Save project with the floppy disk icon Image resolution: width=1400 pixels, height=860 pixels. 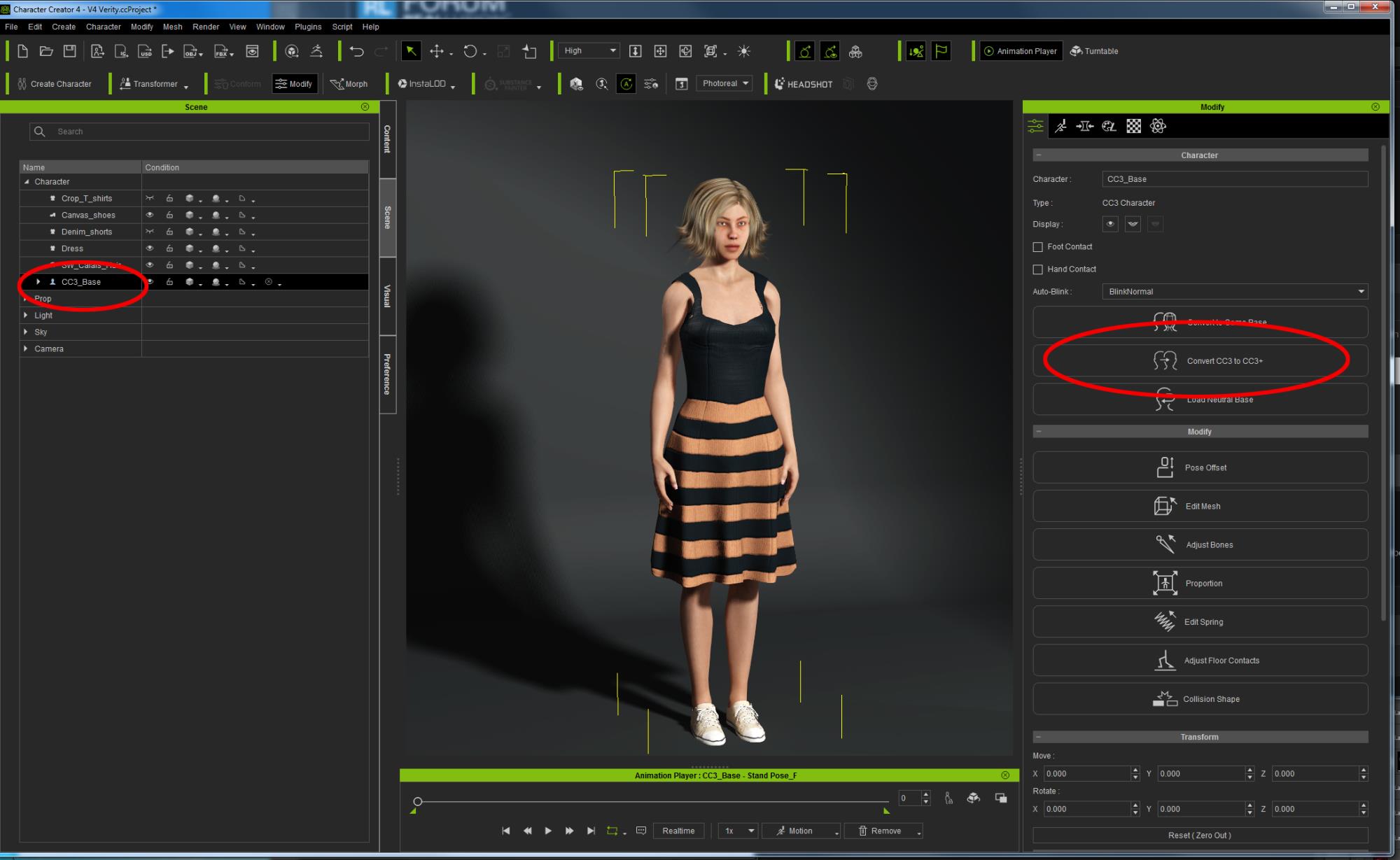click(x=69, y=51)
